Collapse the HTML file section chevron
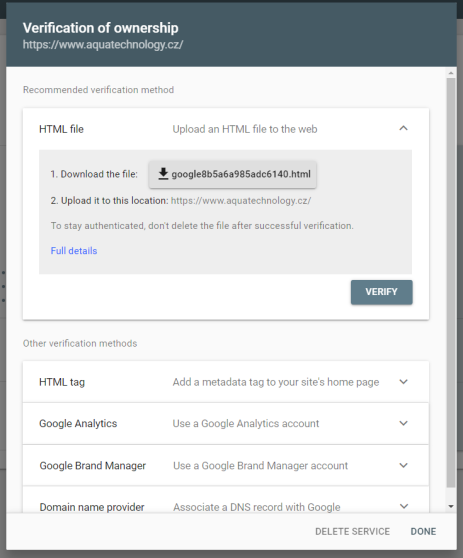463x558 pixels. pyautogui.click(x=403, y=128)
